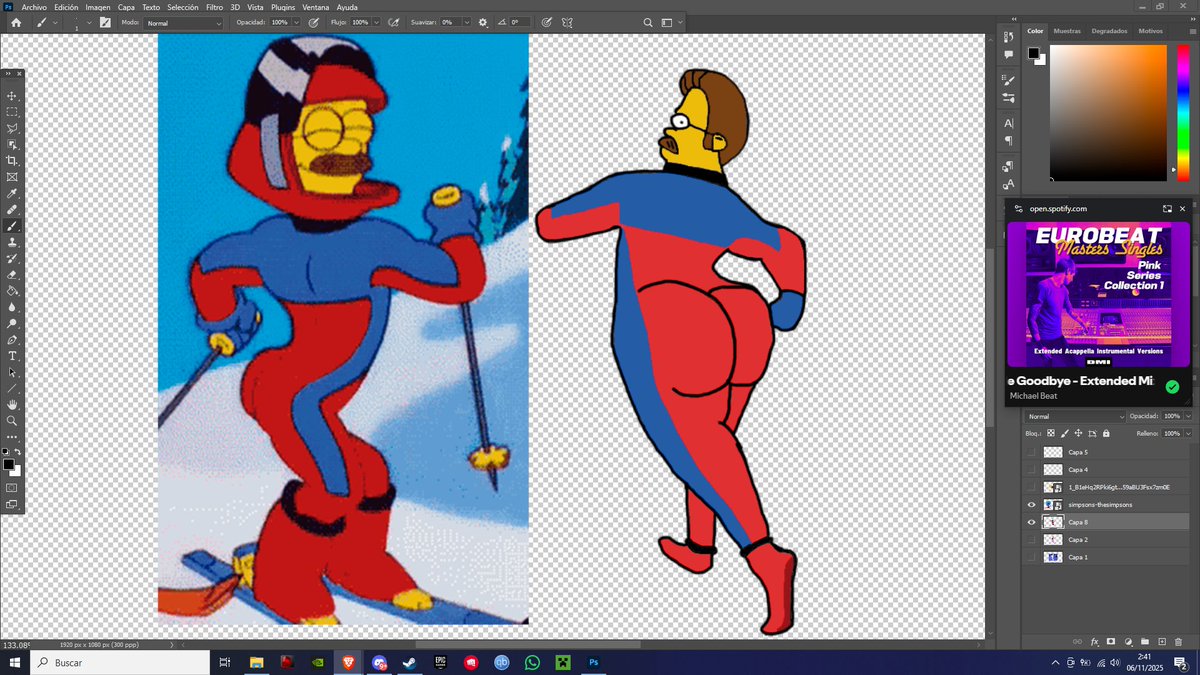Open the Opacidad dropdown in options bar

coord(297,22)
